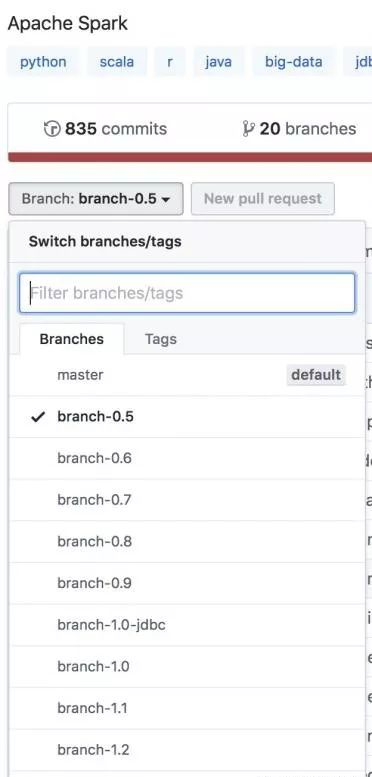Click the dropdown caret on branch selector
Viewport: 372px width, 777px height.
coord(166,200)
